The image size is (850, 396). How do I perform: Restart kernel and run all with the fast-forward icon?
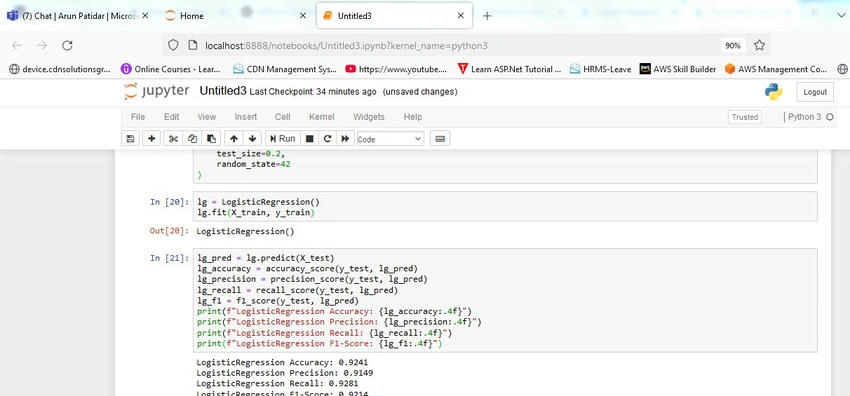pyautogui.click(x=345, y=139)
